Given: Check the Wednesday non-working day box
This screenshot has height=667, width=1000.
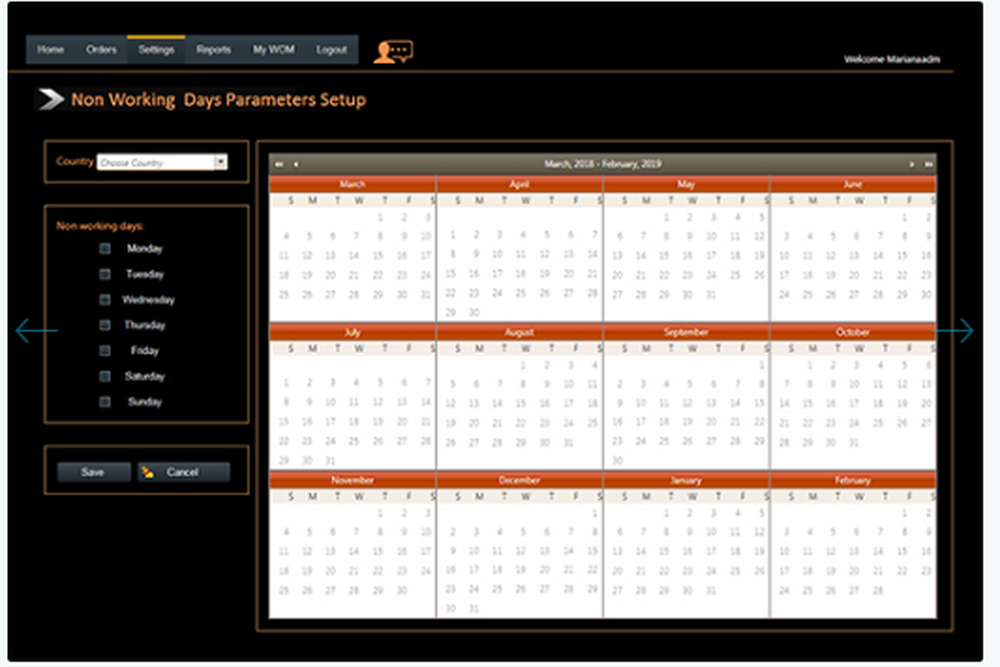Looking at the screenshot, I should pyautogui.click(x=105, y=300).
